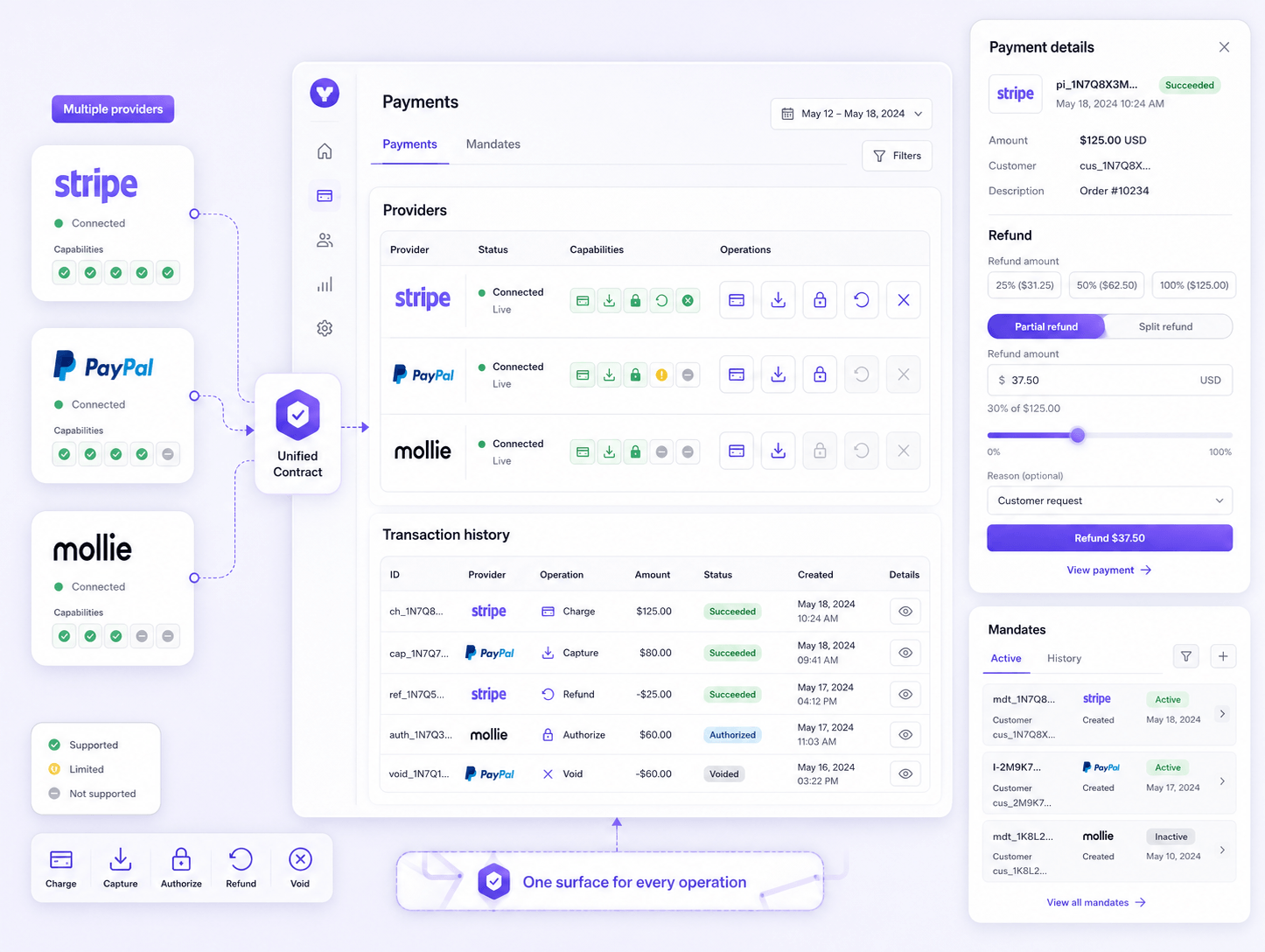Select the Active tab under Mandates
The image size is (1265, 952).
click(x=1006, y=658)
